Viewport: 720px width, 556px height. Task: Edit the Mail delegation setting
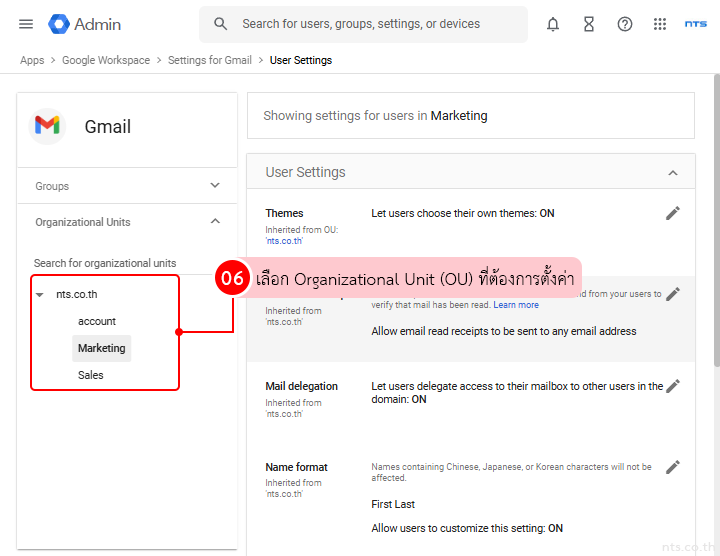[x=673, y=386]
